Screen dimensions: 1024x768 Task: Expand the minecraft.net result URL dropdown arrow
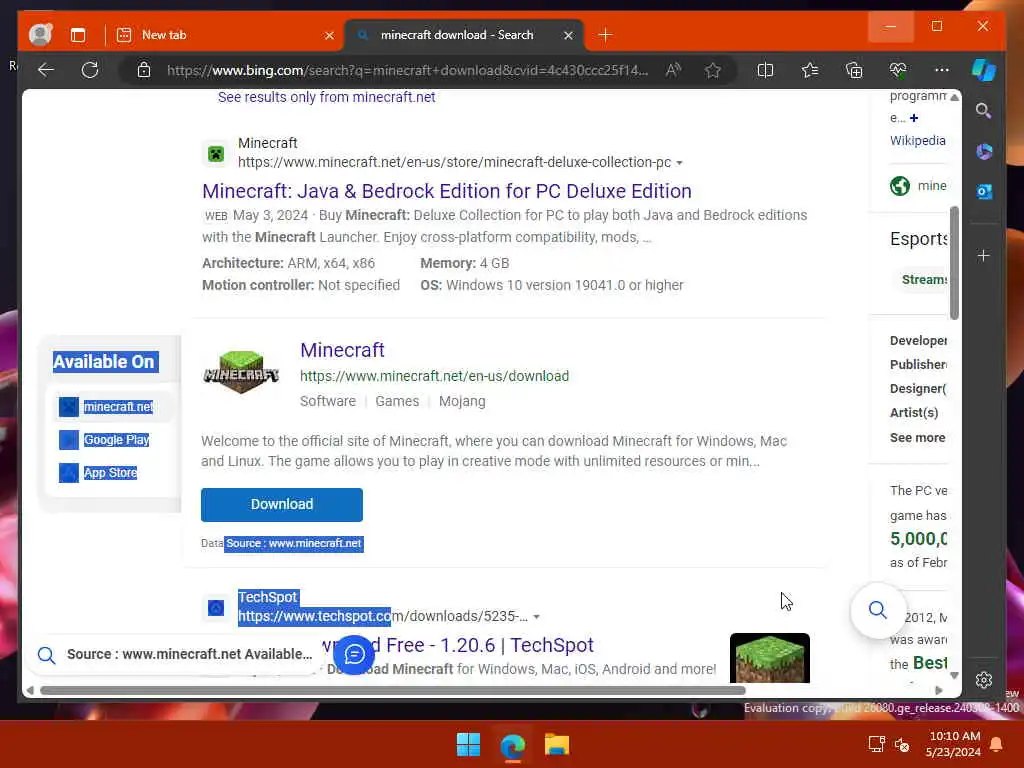point(679,163)
